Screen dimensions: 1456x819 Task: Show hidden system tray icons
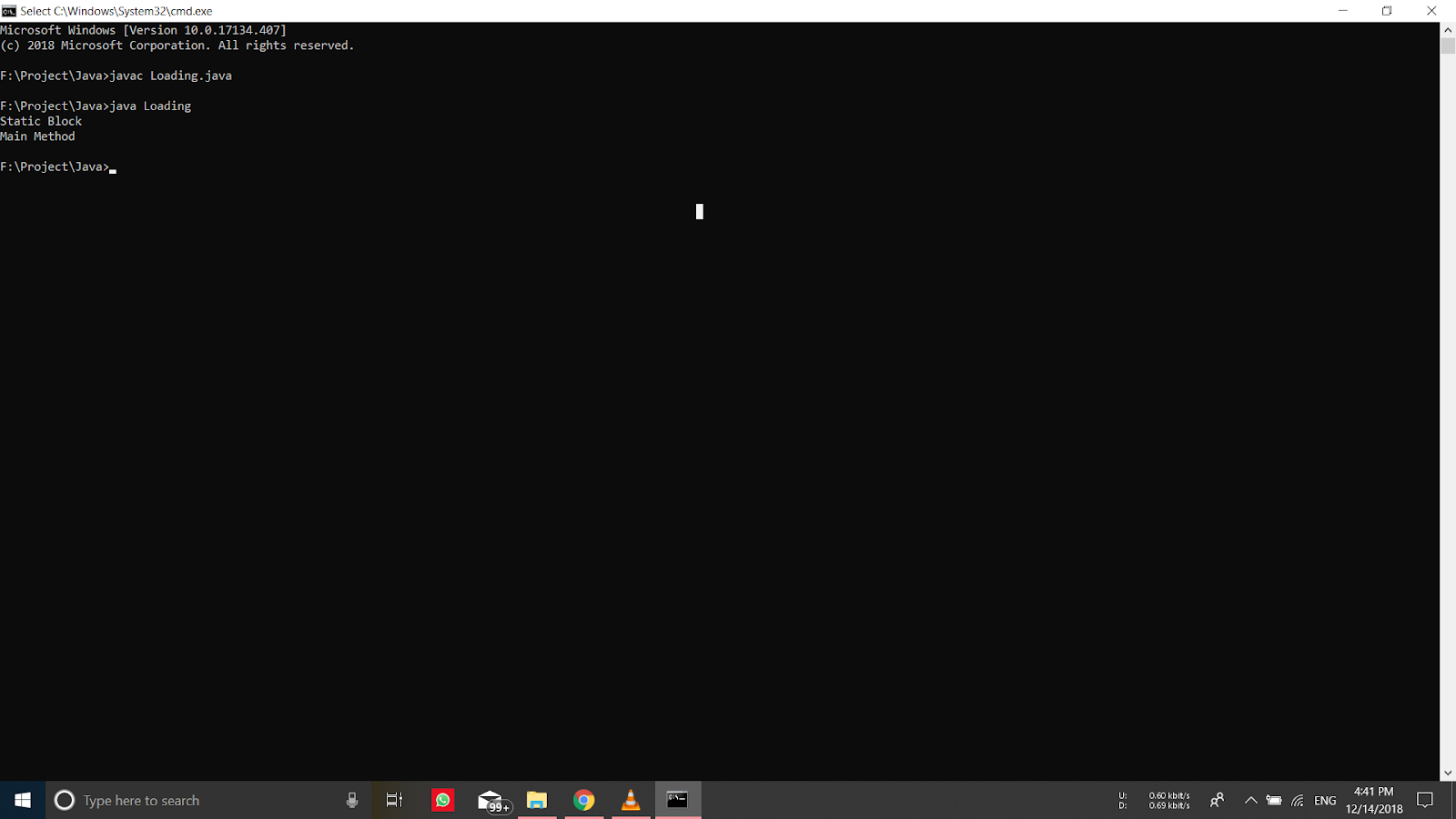pyautogui.click(x=1250, y=801)
